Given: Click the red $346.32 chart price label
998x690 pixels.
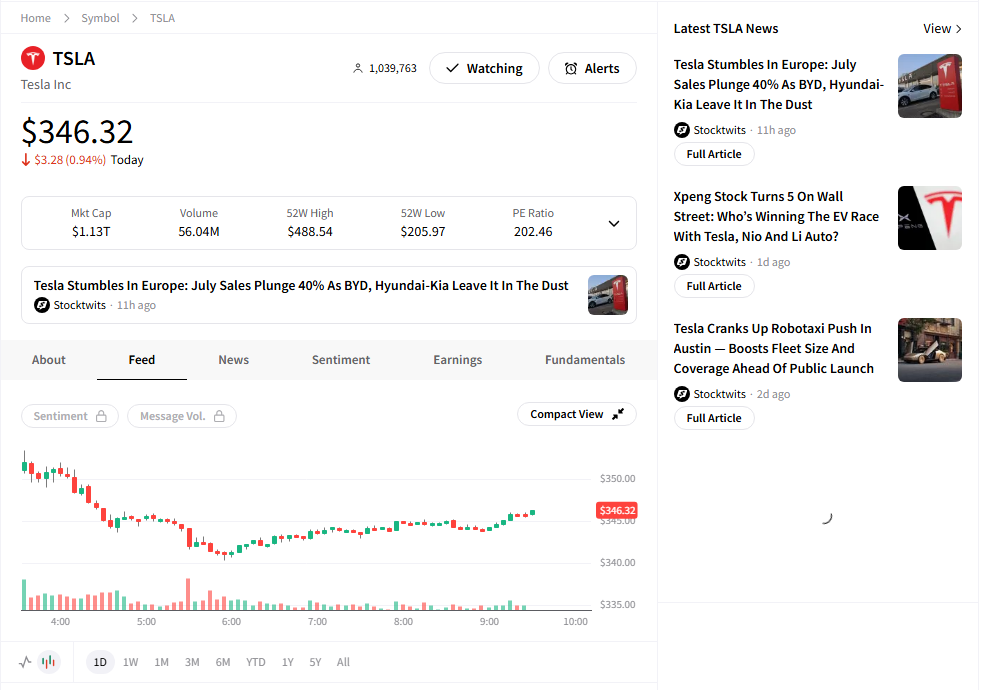Looking at the screenshot, I should point(617,510).
